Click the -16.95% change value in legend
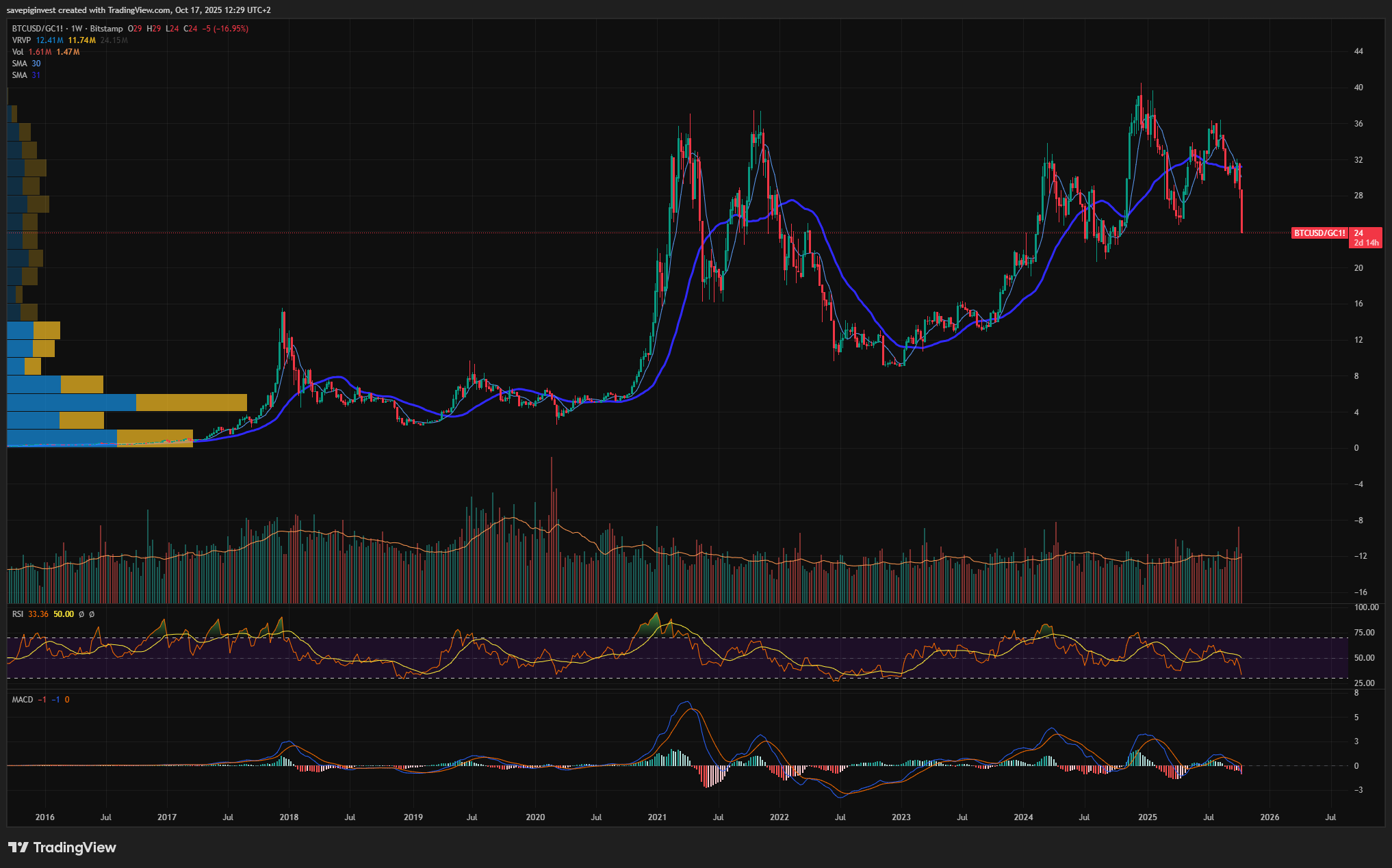Image resolution: width=1392 pixels, height=868 pixels. point(231,29)
